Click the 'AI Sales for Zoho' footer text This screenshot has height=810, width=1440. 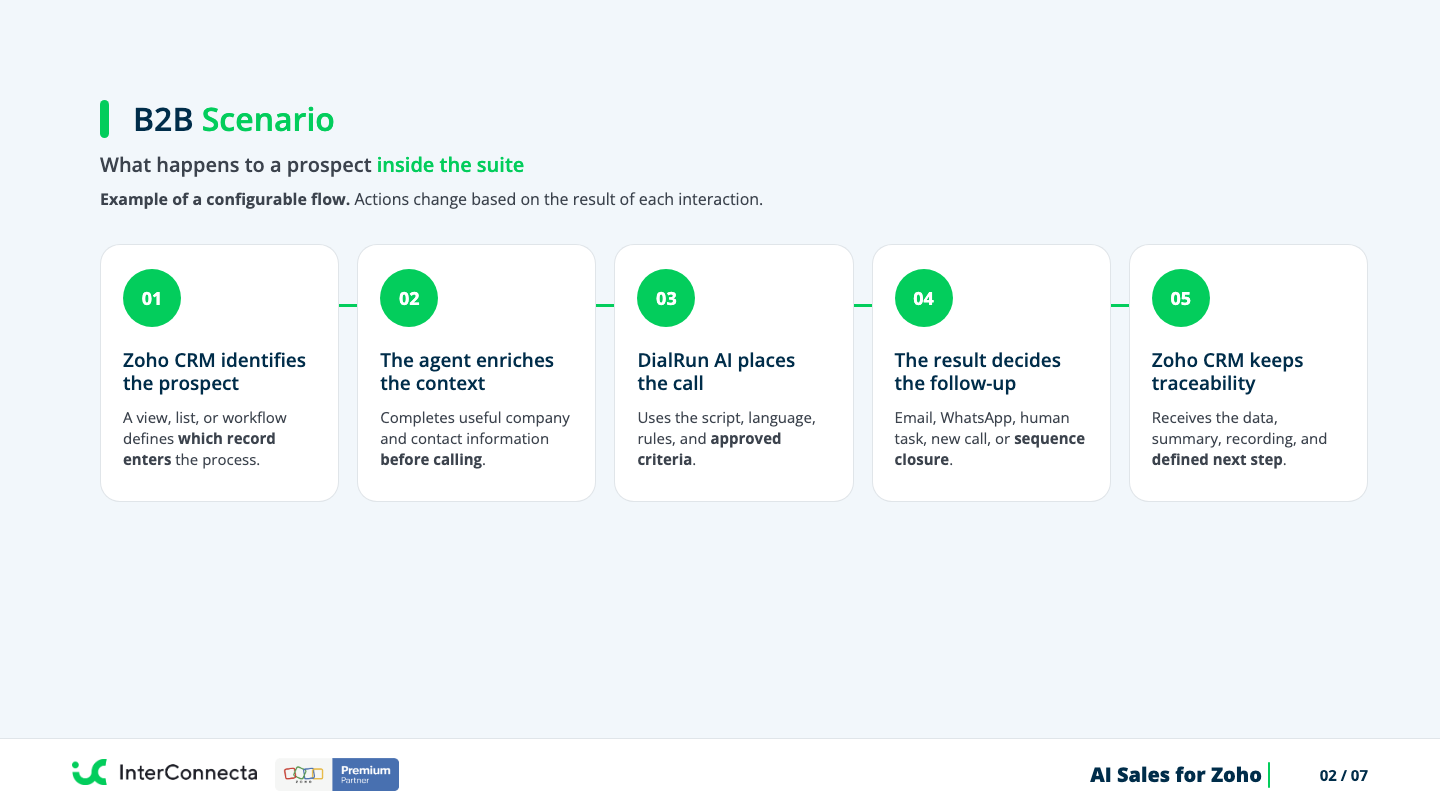[1176, 775]
